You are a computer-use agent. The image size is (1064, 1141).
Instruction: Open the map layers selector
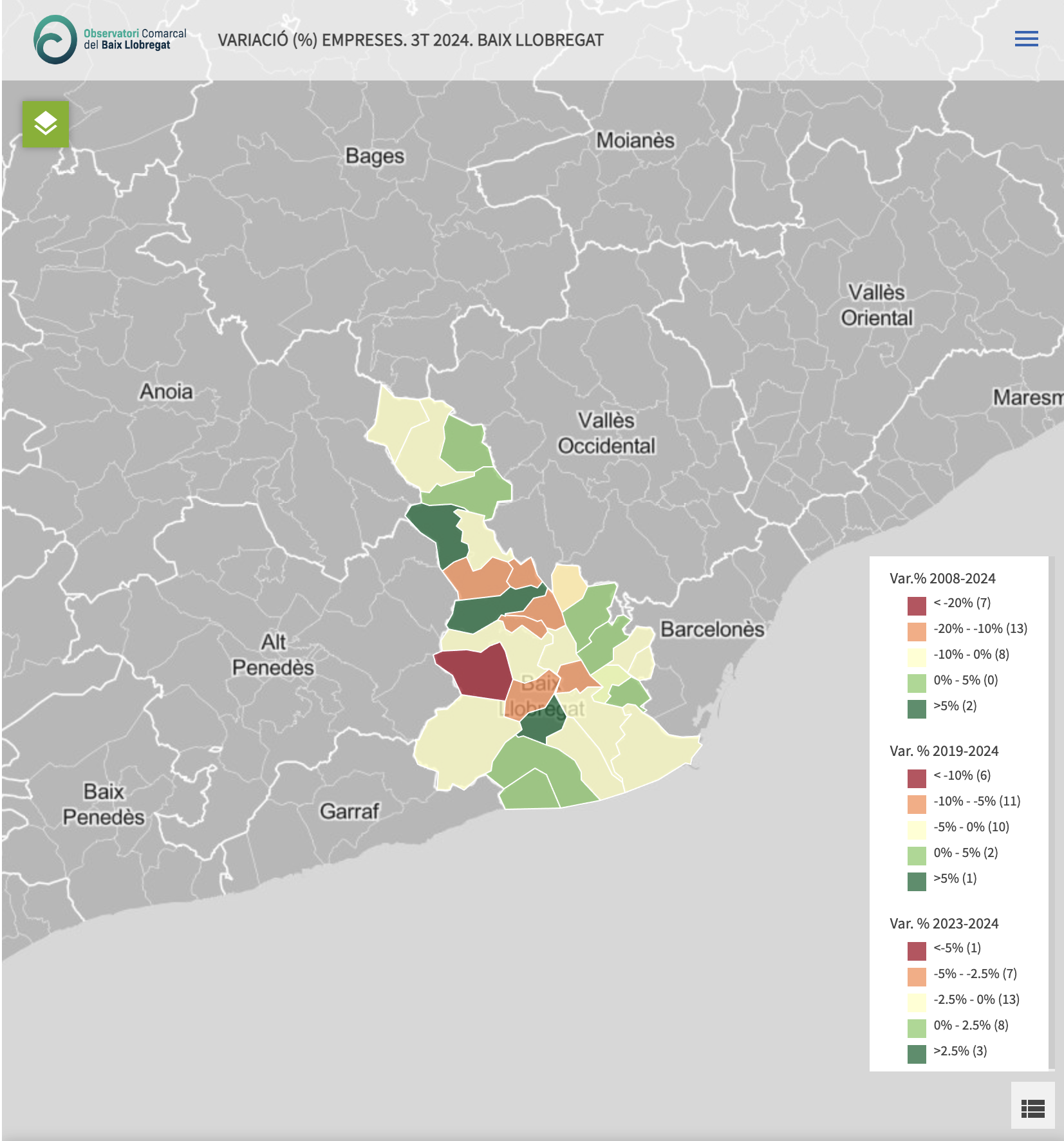46,124
